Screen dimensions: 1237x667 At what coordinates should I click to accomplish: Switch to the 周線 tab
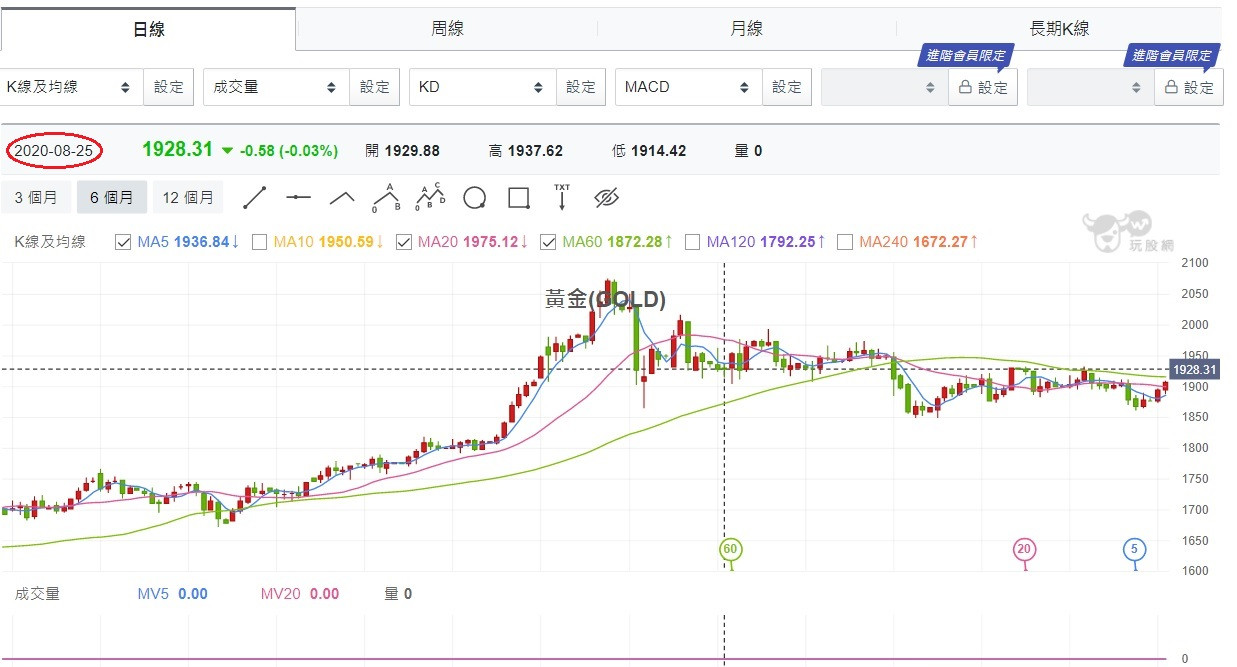447,29
